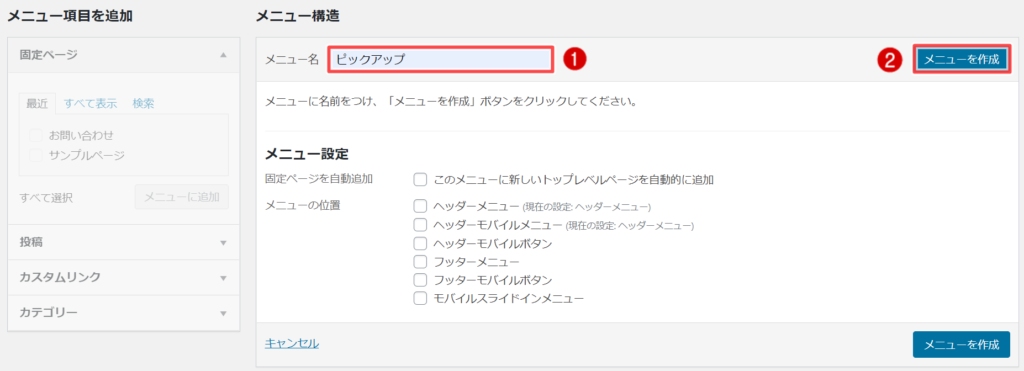Click the top メニューを作成 button
1024x371 pixels.
[961, 59]
